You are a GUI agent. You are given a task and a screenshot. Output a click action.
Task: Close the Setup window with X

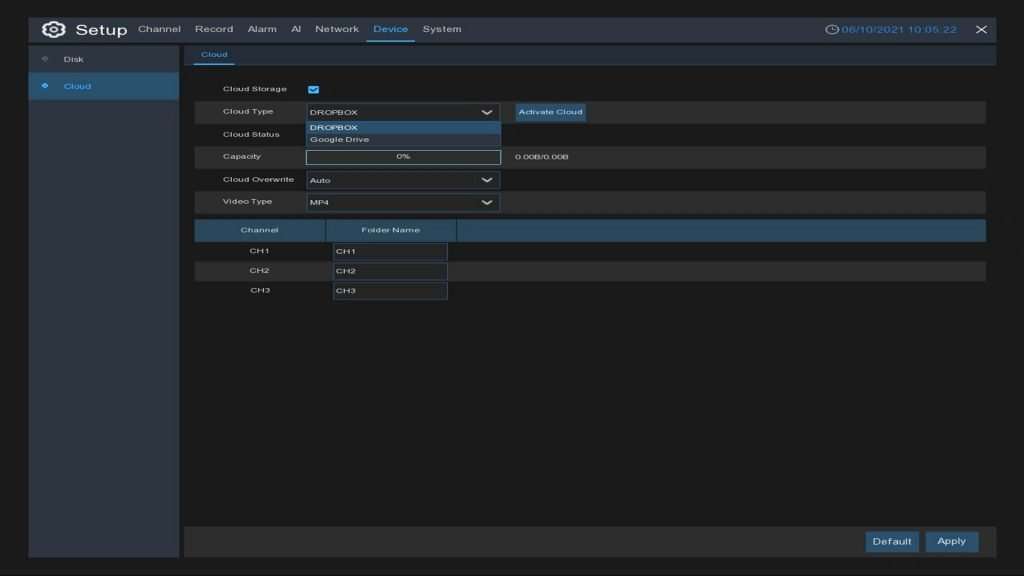pyautogui.click(x=981, y=30)
